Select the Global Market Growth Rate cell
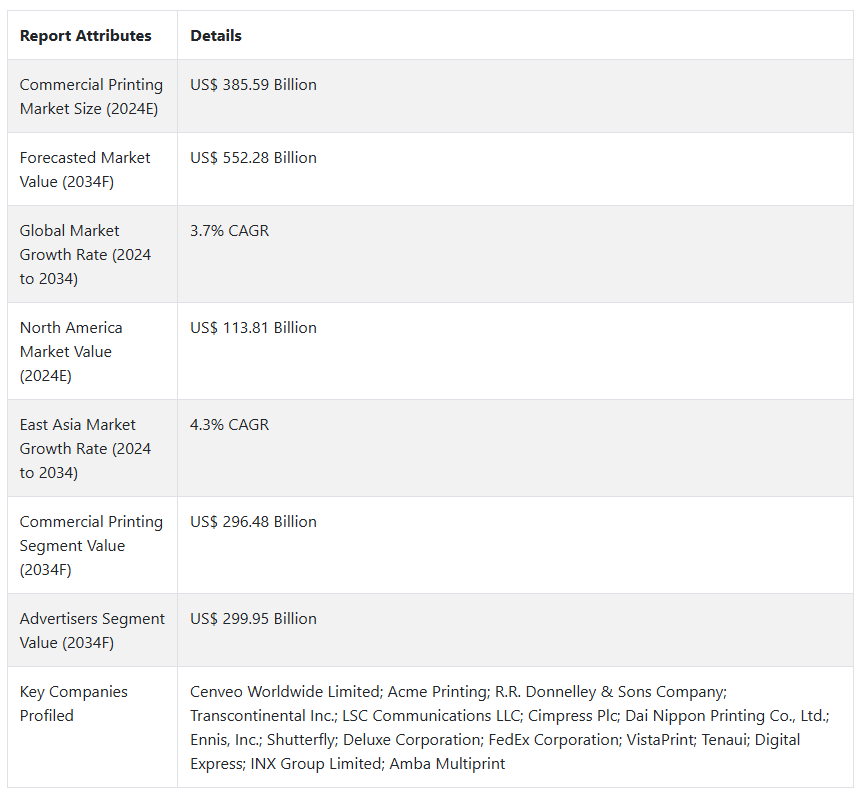Viewport: 867px width, 792px height. point(86,255)
